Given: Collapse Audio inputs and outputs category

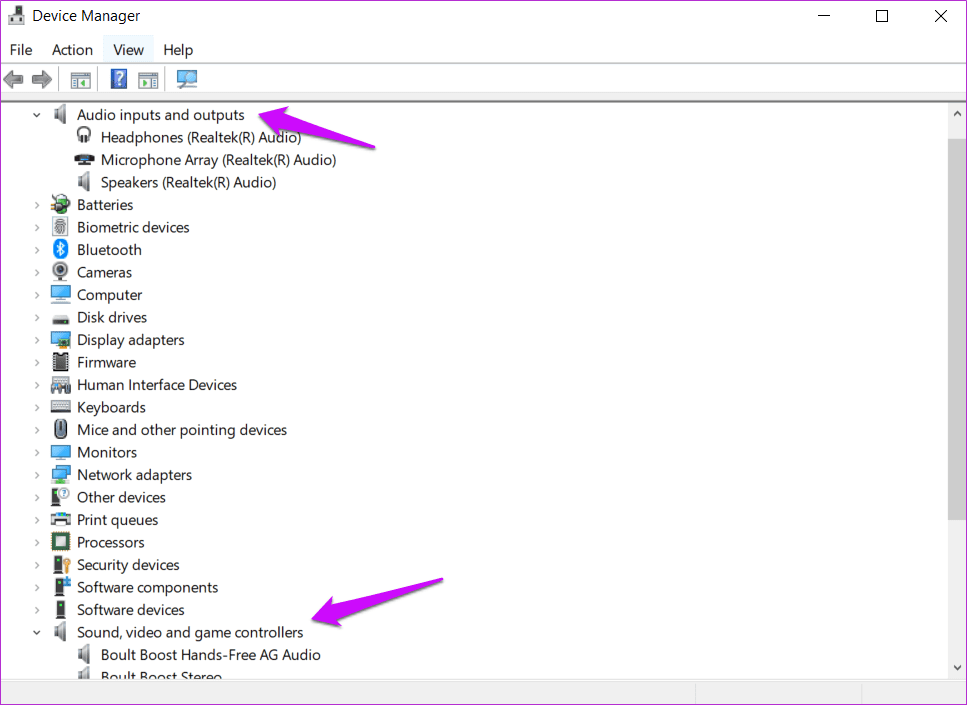Looking at the screenshot, I should (x=37, y=115).
